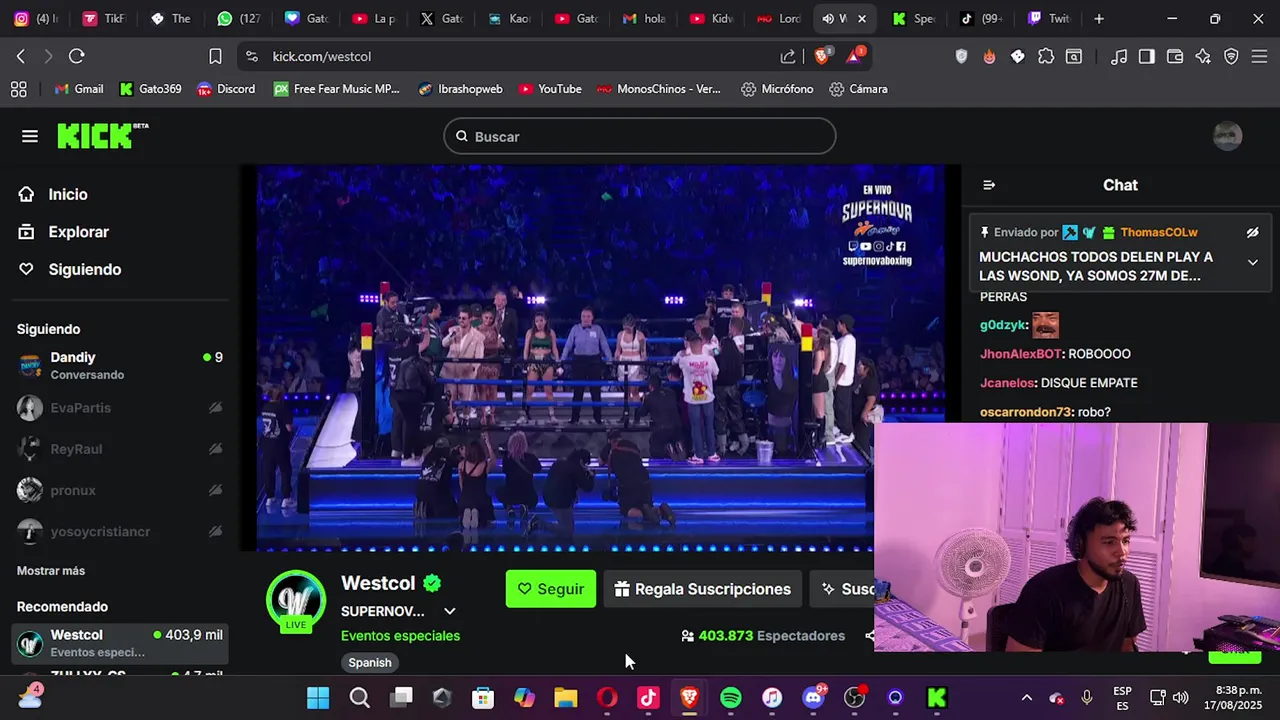Image resolution: width=1280 pixels, height=720 pixels.
Task: Open Free Fear Music bookmark
Action: click(x=337, y=89)
